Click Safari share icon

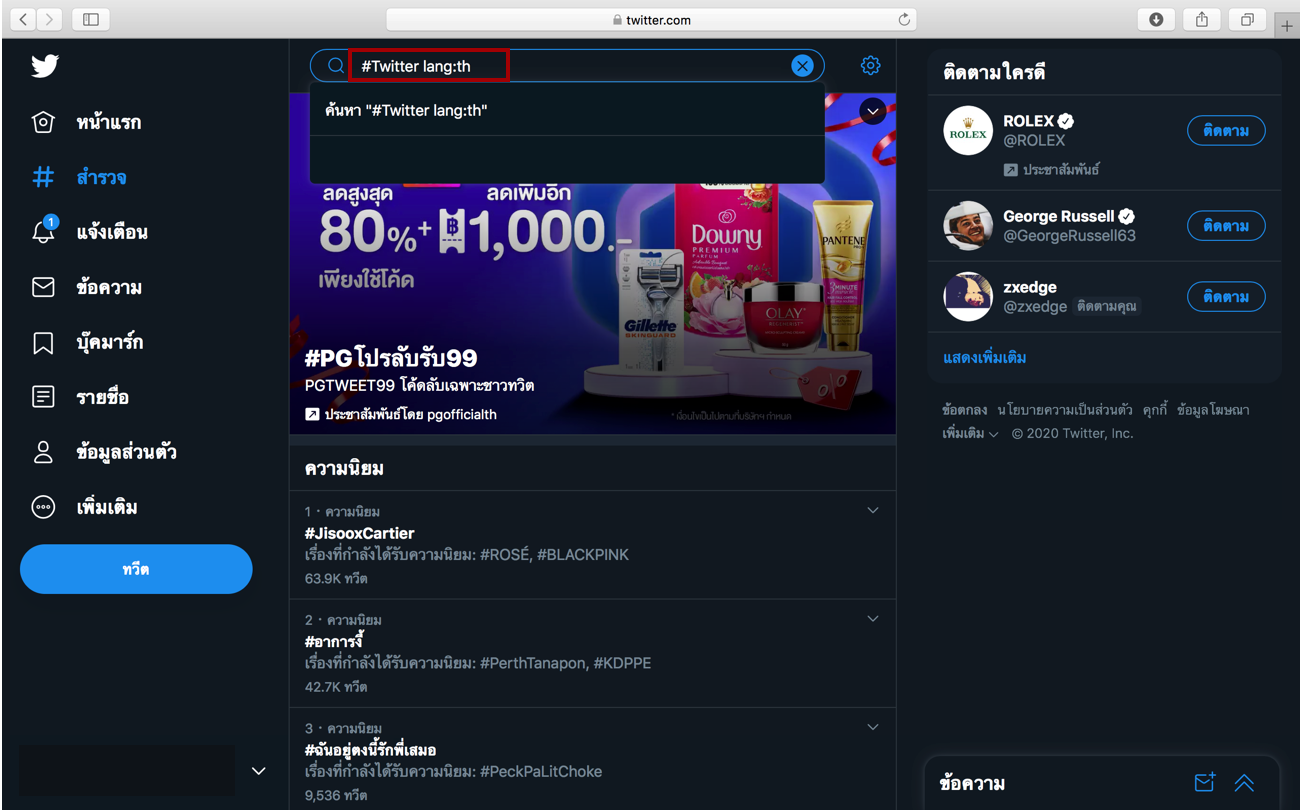pyautogui.click(x=1202, y=20)
